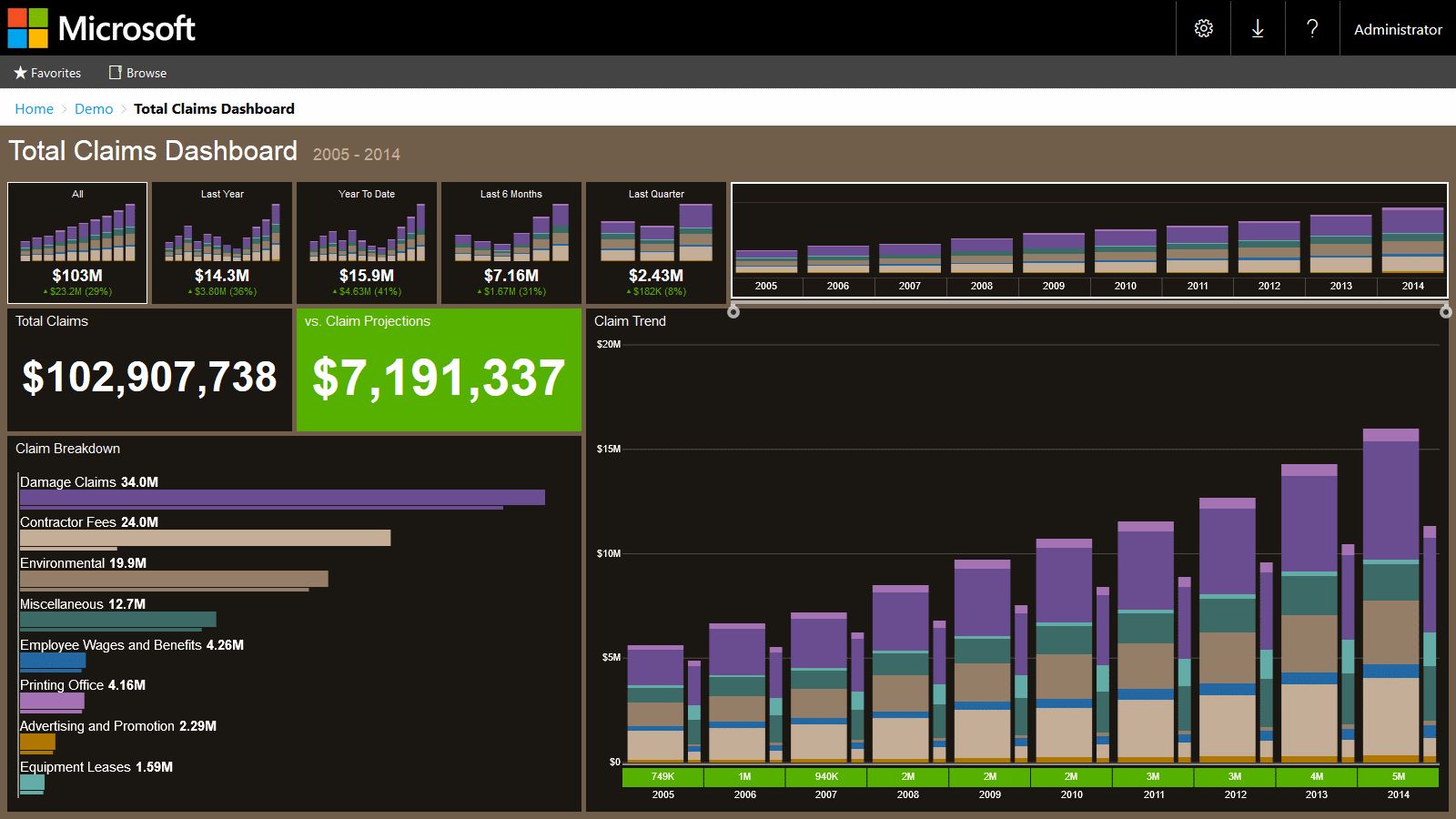Image resolution: width=1456 pixels, height=819 pixels.
Task: Open the help question mark icon
Action: pyautogui.click(x=1312, y=28)
